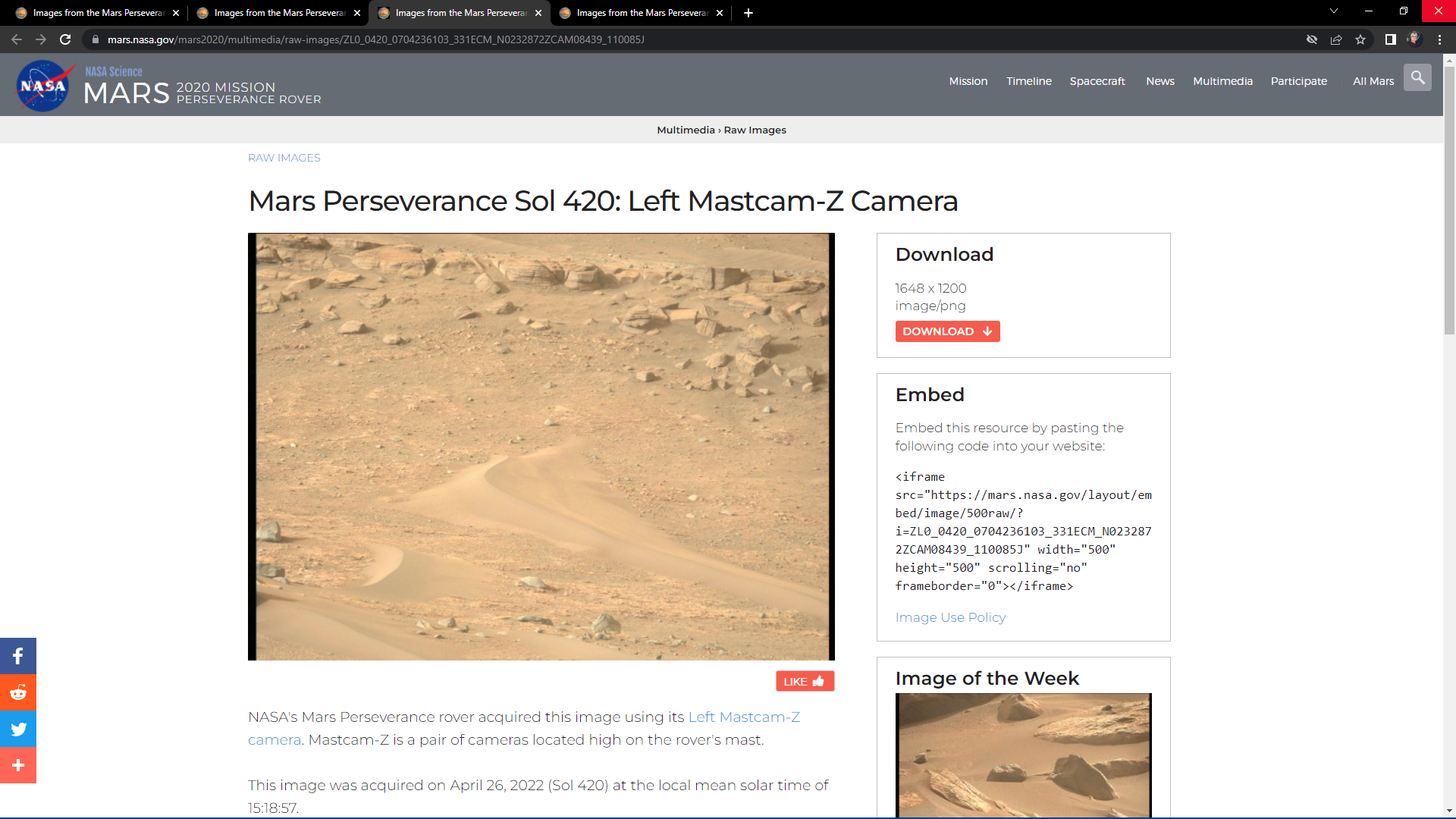Bookmark this page with star icon
The image size is (1456, 819).
click(1360, 39)
